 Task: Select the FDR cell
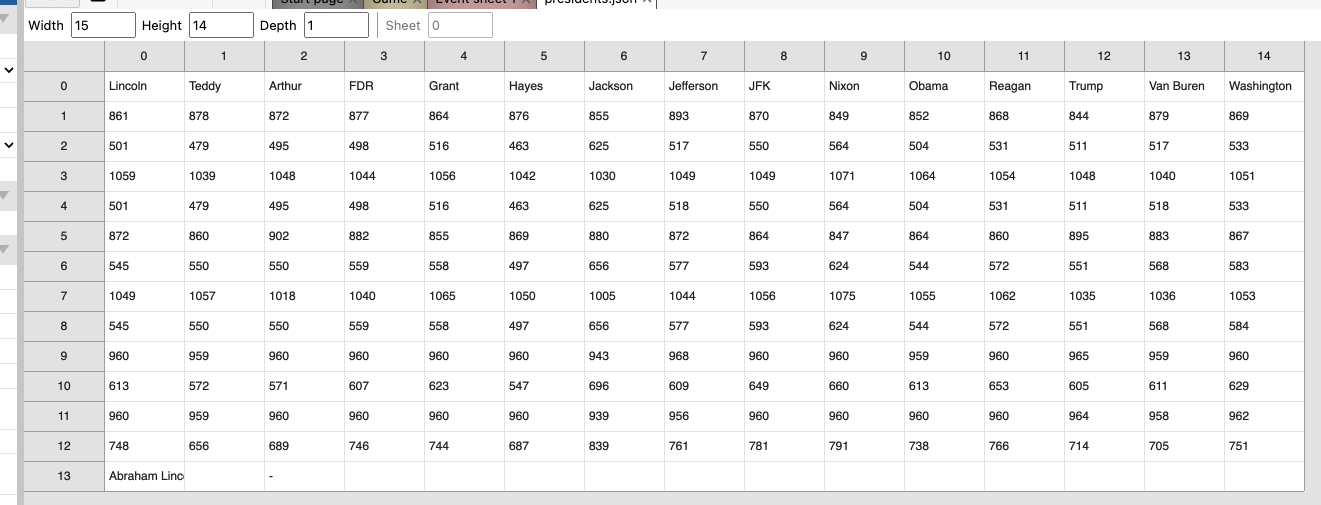click(384, 86)
